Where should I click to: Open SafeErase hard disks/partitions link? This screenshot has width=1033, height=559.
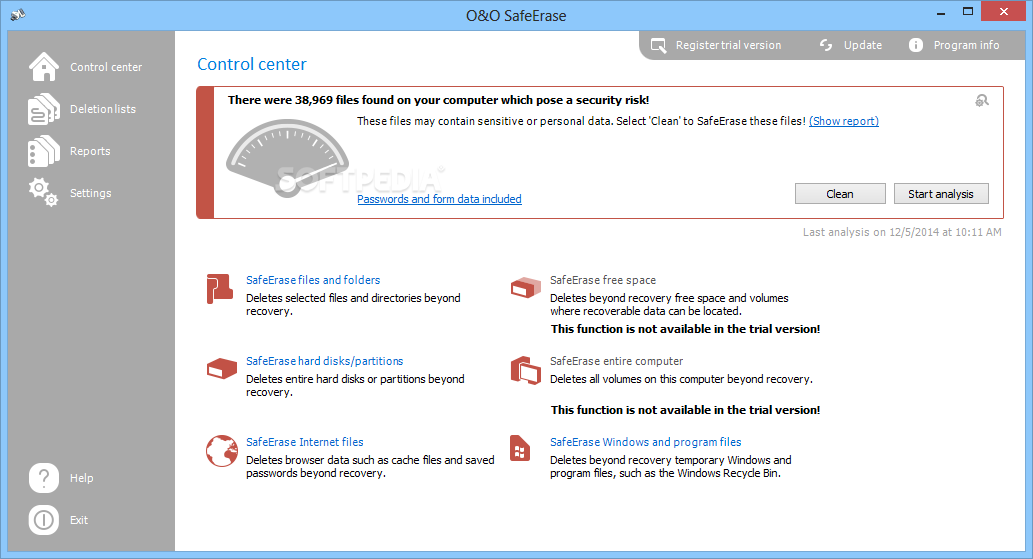[324, 361]
